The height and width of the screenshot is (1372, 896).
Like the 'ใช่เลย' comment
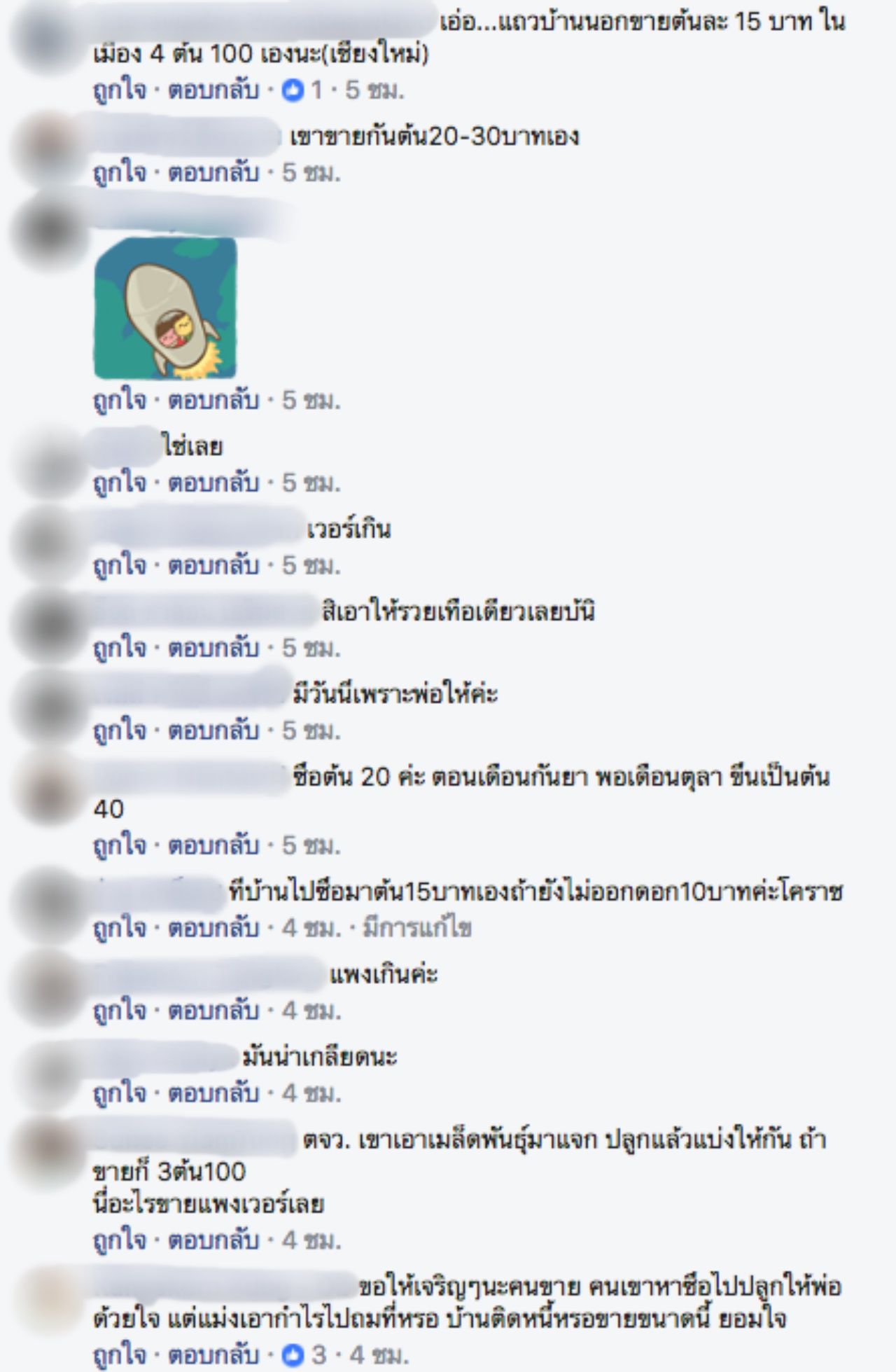click(120, 483)
